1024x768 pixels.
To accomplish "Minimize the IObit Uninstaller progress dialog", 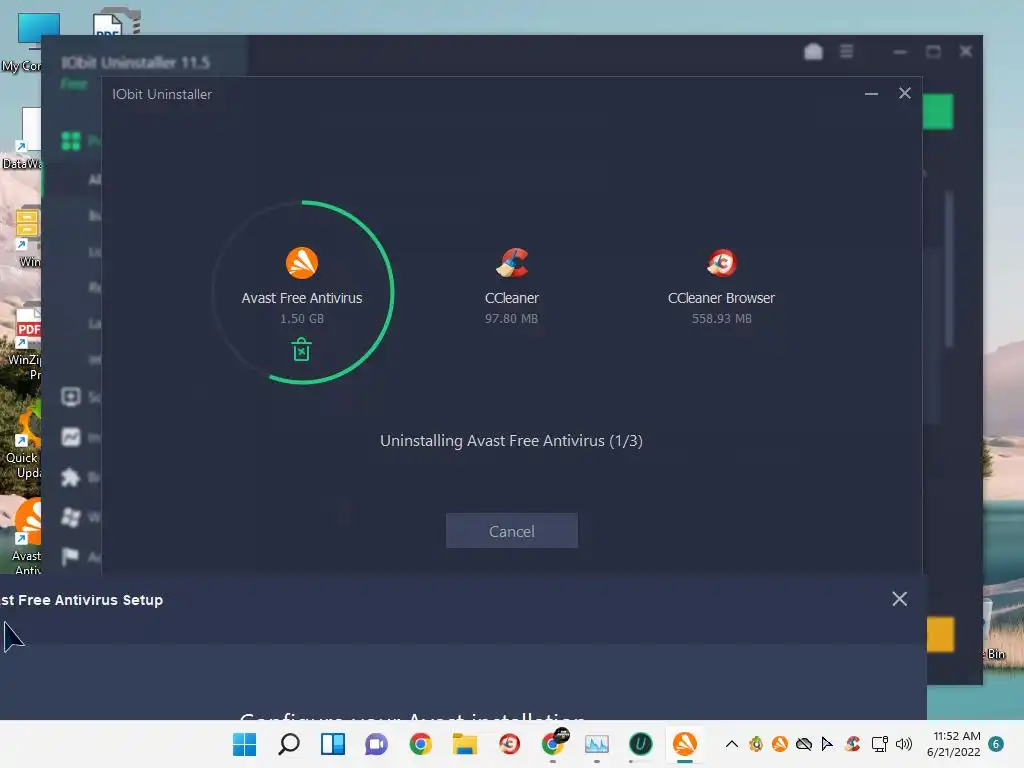I will pyautogui.click(x=871, y=93).
